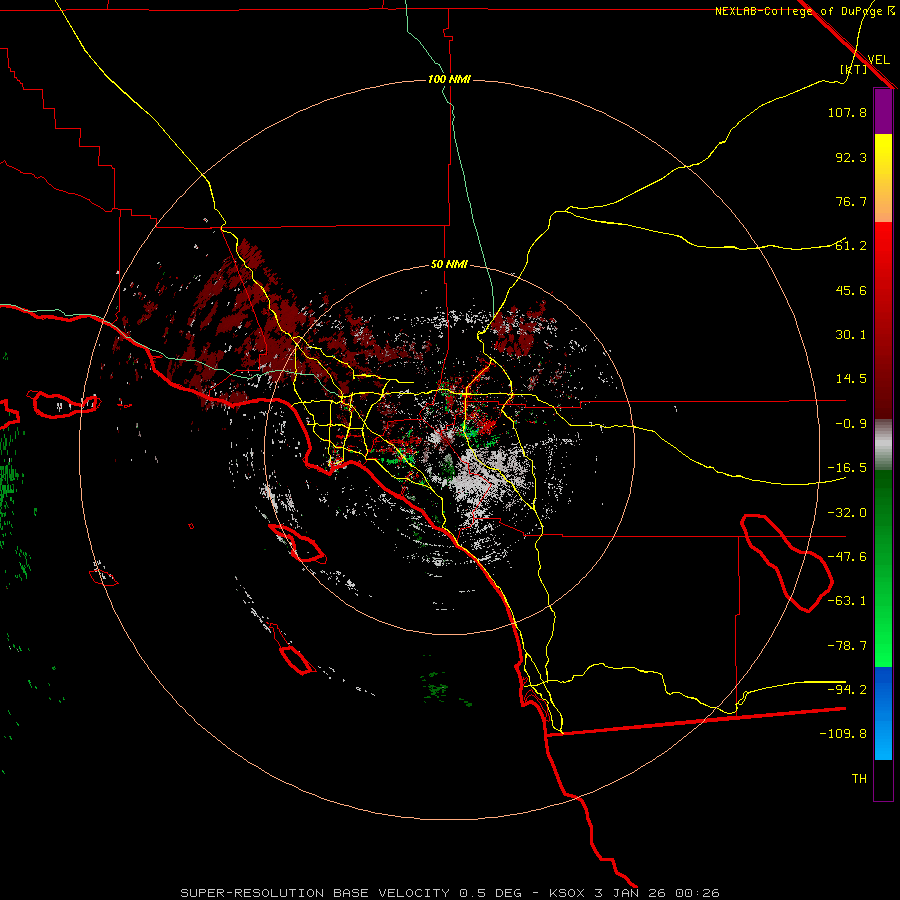This screenshot has height=900, width=900.
Task: Select the -47.6 scale value
Action: 847,557
